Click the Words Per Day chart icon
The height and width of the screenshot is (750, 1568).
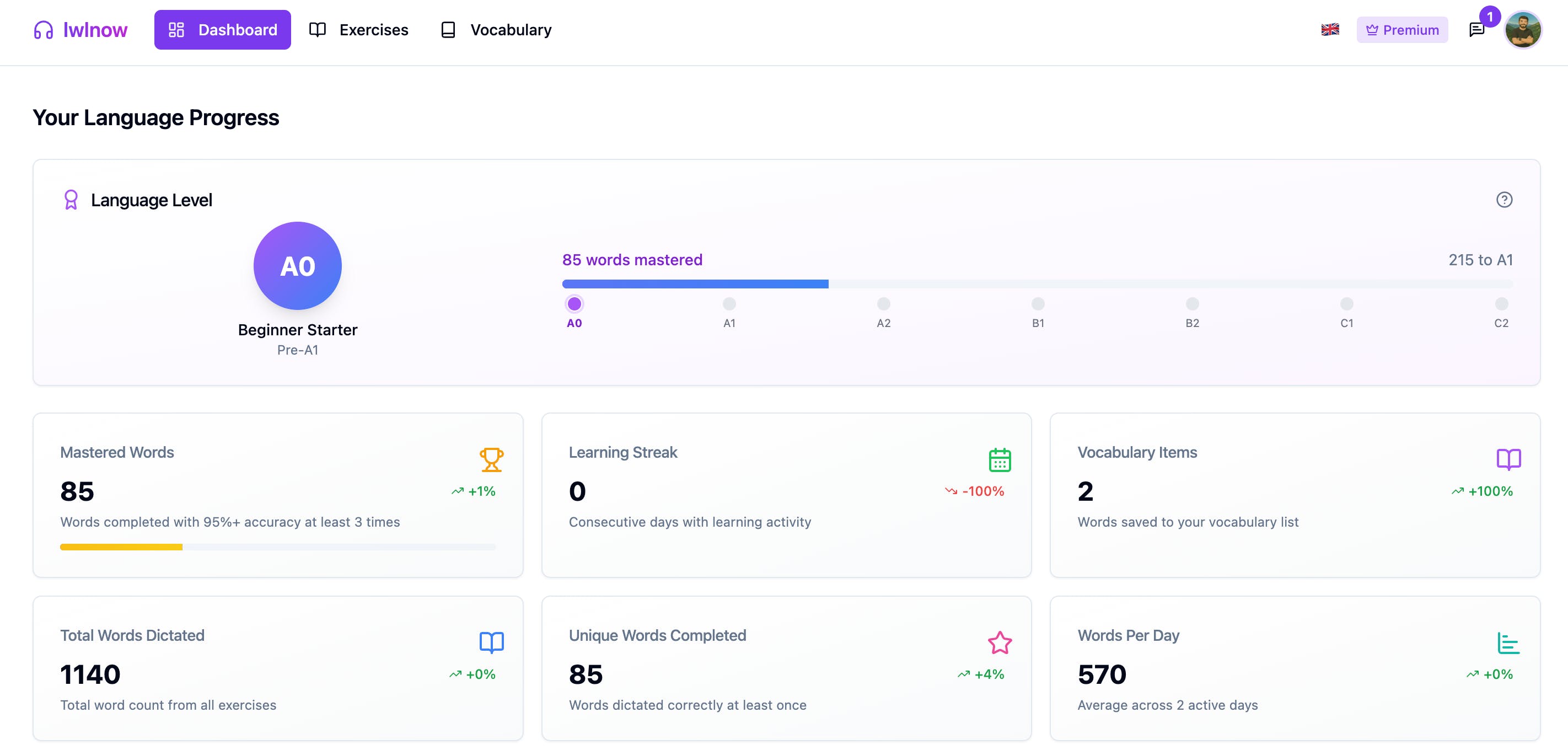click(x=1508, y=643)
